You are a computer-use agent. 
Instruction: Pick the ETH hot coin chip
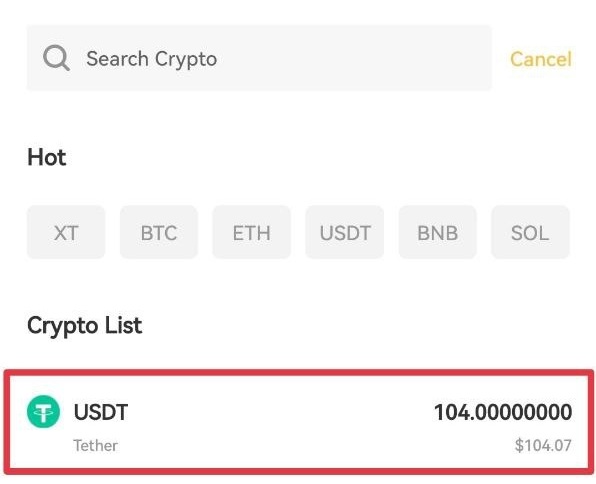tap(252, 232)
